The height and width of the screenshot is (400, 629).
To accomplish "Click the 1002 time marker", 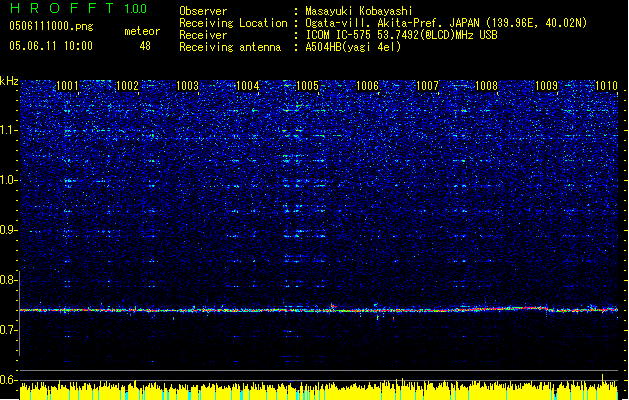I will (x=127, y=86).
